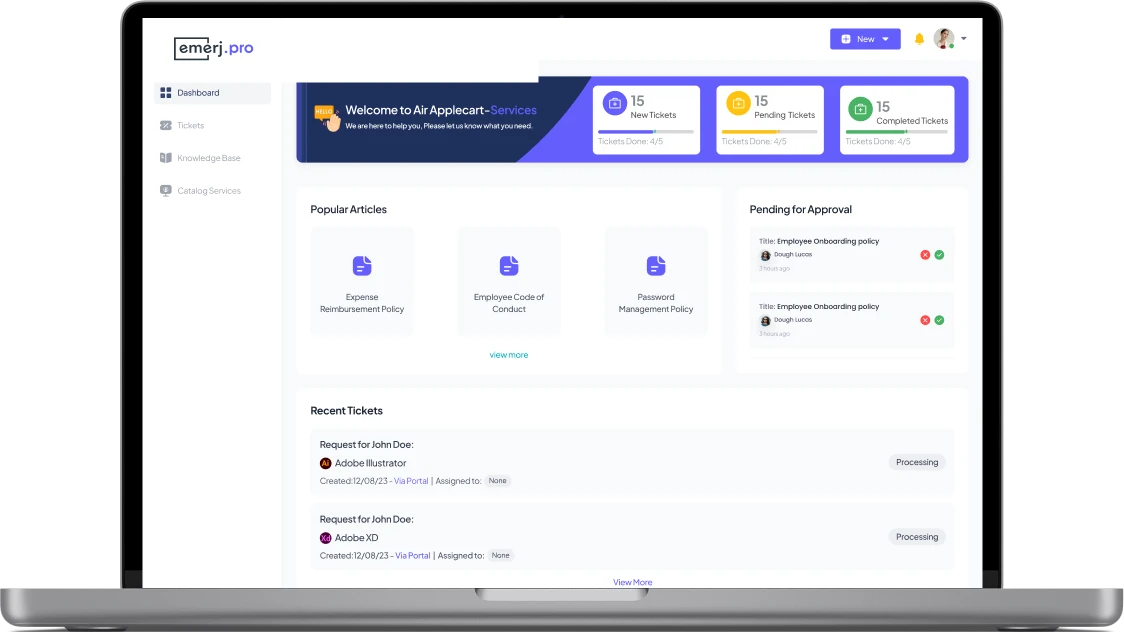Expand the New button dropdown arrow
Screen dimensions: 1124x633
click(886, 38)
